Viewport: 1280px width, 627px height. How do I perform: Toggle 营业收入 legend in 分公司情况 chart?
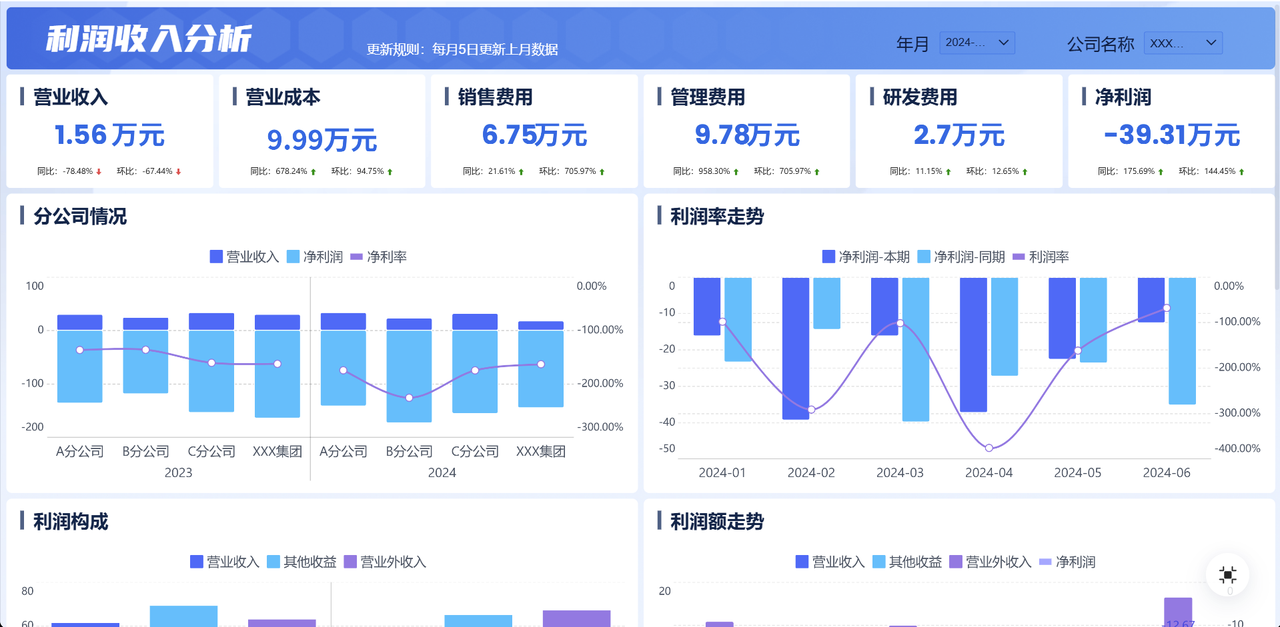pos(244,257)
